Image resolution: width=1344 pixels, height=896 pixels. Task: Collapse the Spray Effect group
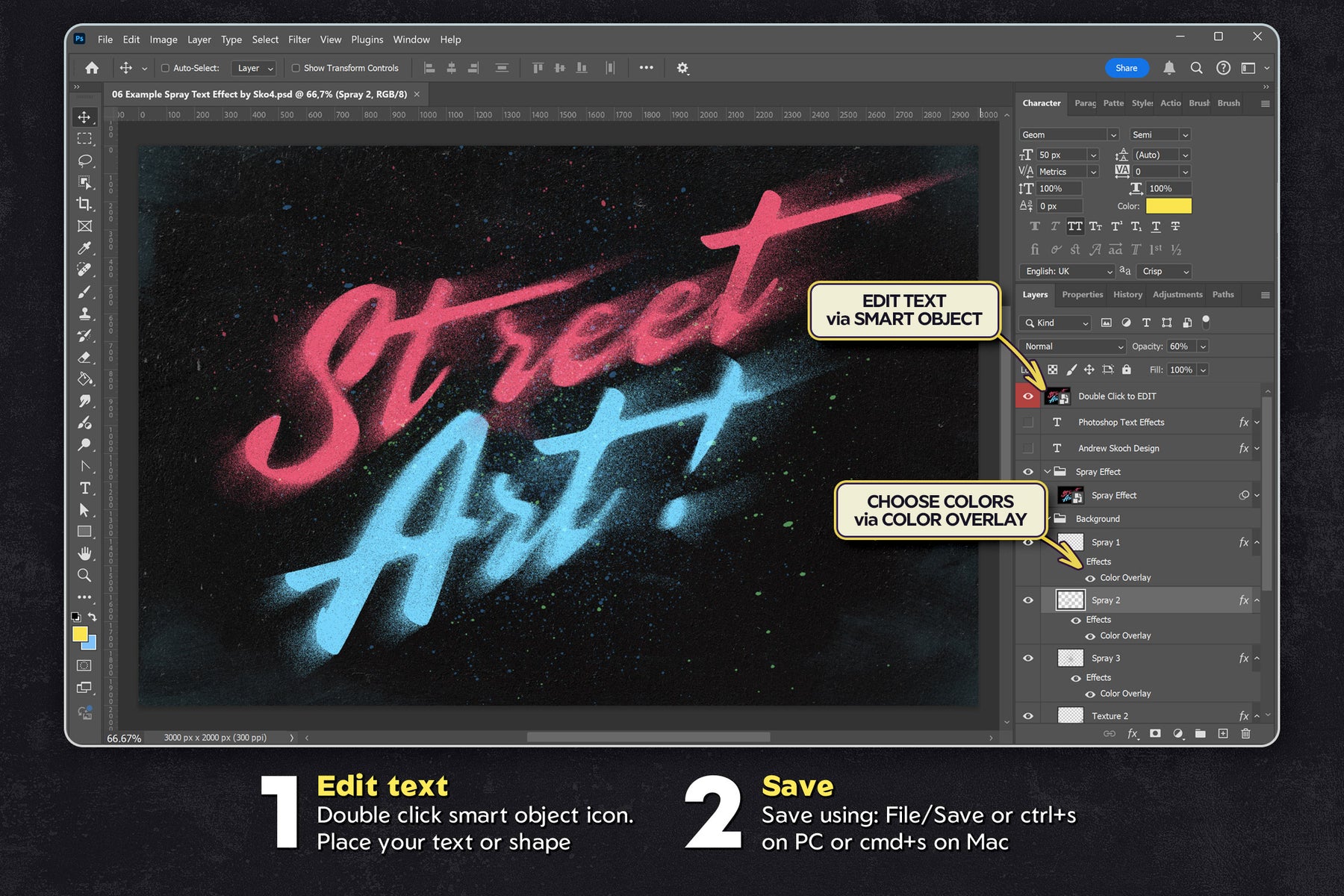tap(1047, 472)
